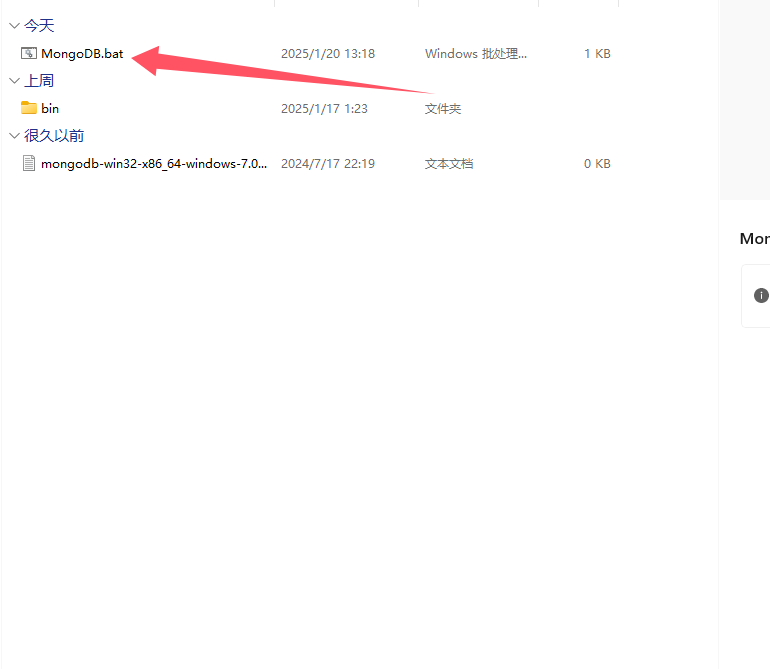The width and height of the screenshot is (770, 669).
Task: Click the 2024/7/17 22:19 modified date
Action: [x=327, y=163]
